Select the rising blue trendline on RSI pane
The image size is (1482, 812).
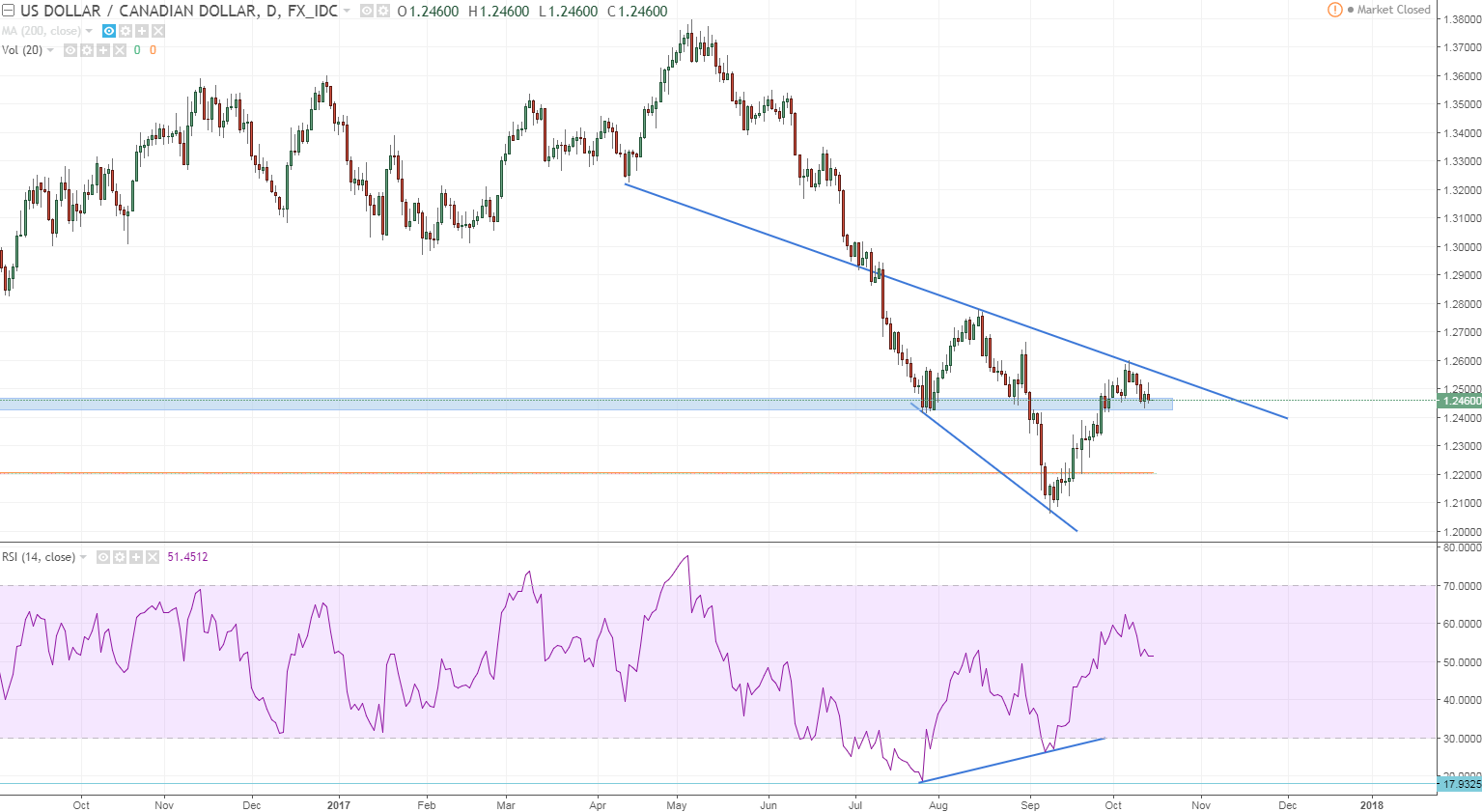pos(1013,760)
